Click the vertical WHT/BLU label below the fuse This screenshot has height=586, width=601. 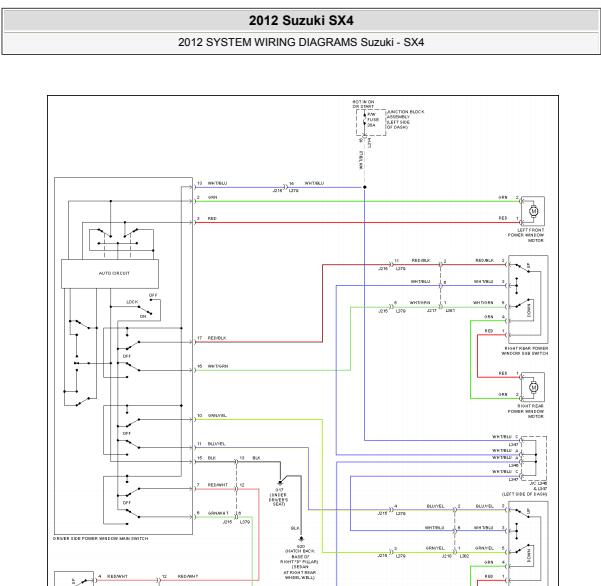360,160
